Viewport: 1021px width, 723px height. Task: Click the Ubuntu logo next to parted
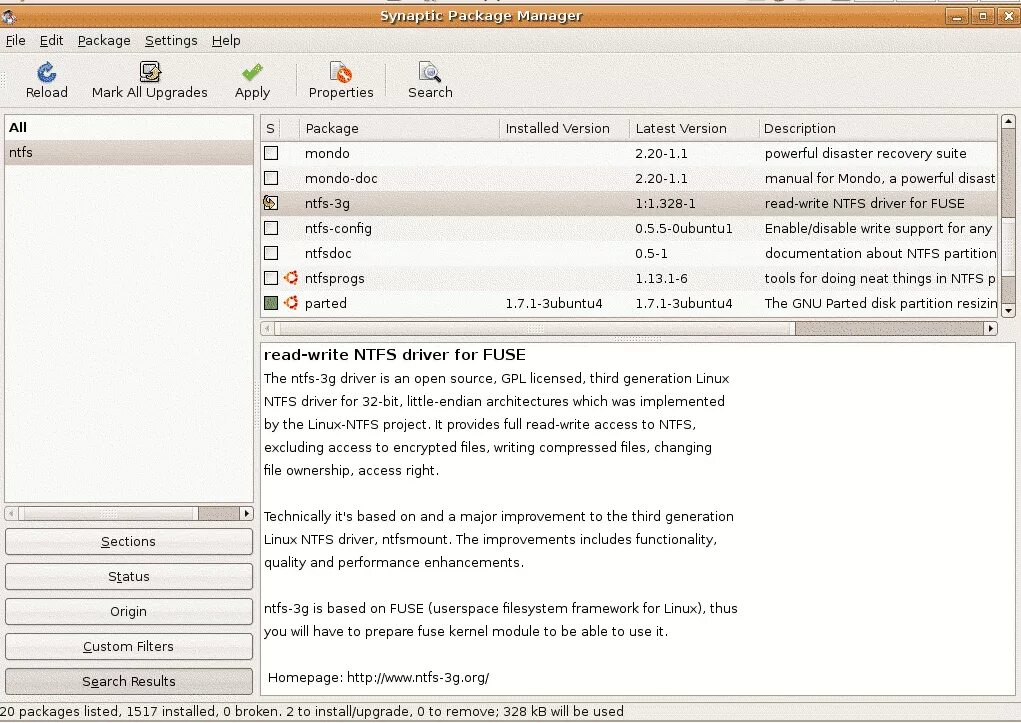(x=291, y=303)
